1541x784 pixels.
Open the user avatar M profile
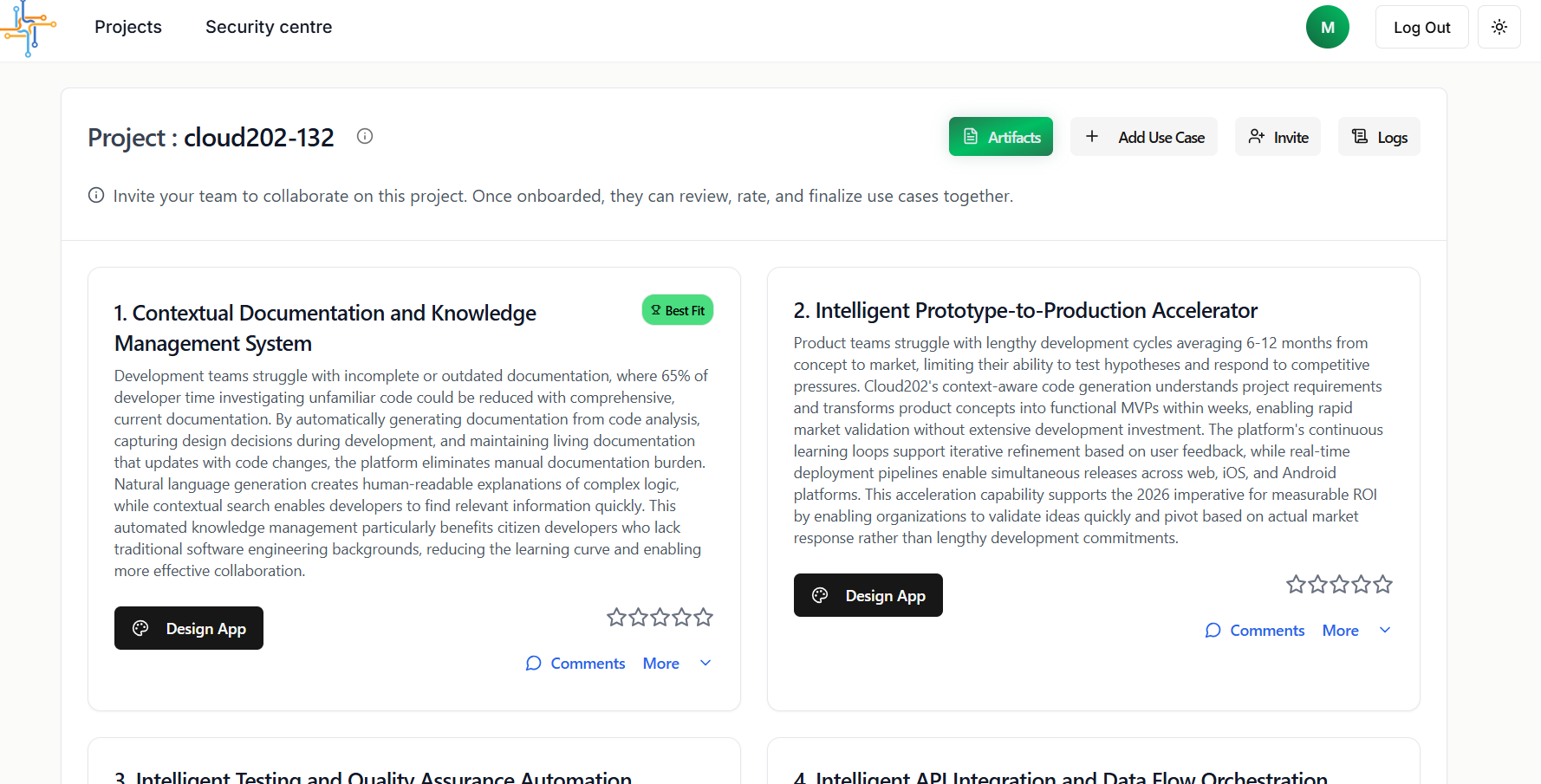[x=1327, y=27]
